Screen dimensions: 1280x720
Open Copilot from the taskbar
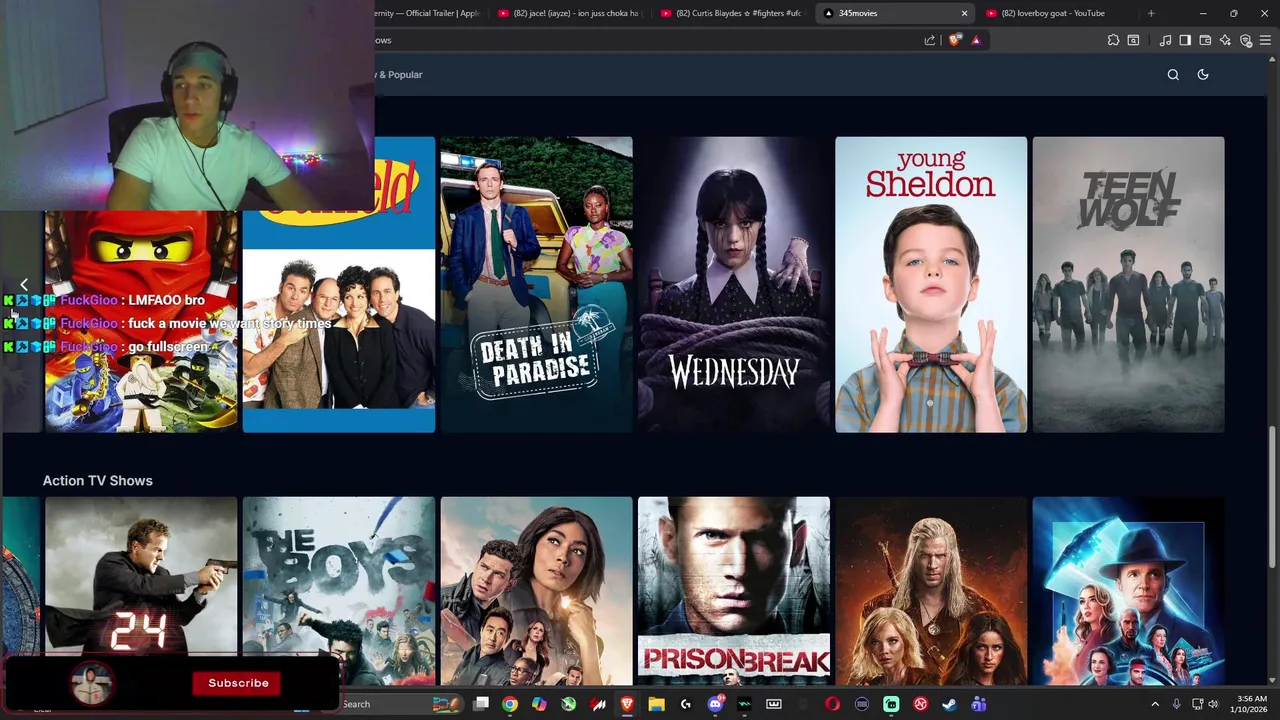(539, 704)
